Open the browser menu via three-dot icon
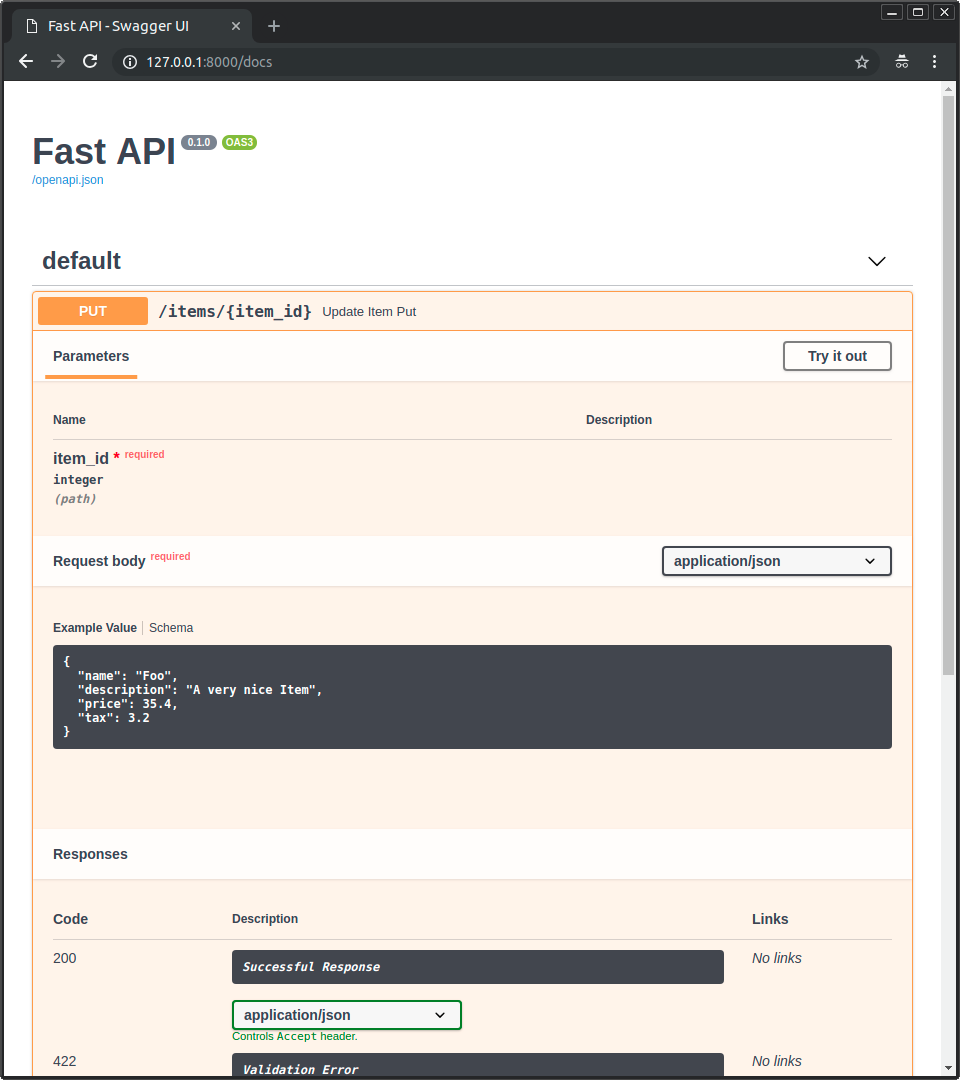The width and height of the screenshot is (960, 1080). click(934, 61)
